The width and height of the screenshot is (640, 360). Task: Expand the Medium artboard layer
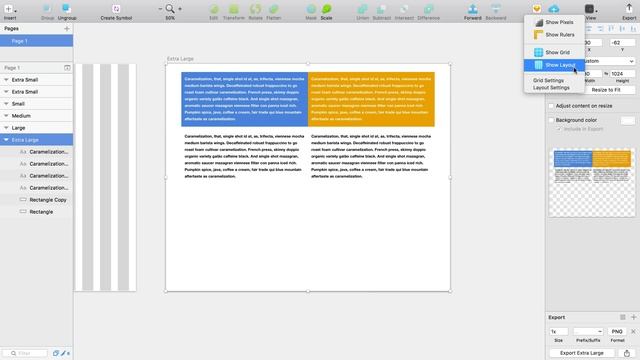[6, 116]
